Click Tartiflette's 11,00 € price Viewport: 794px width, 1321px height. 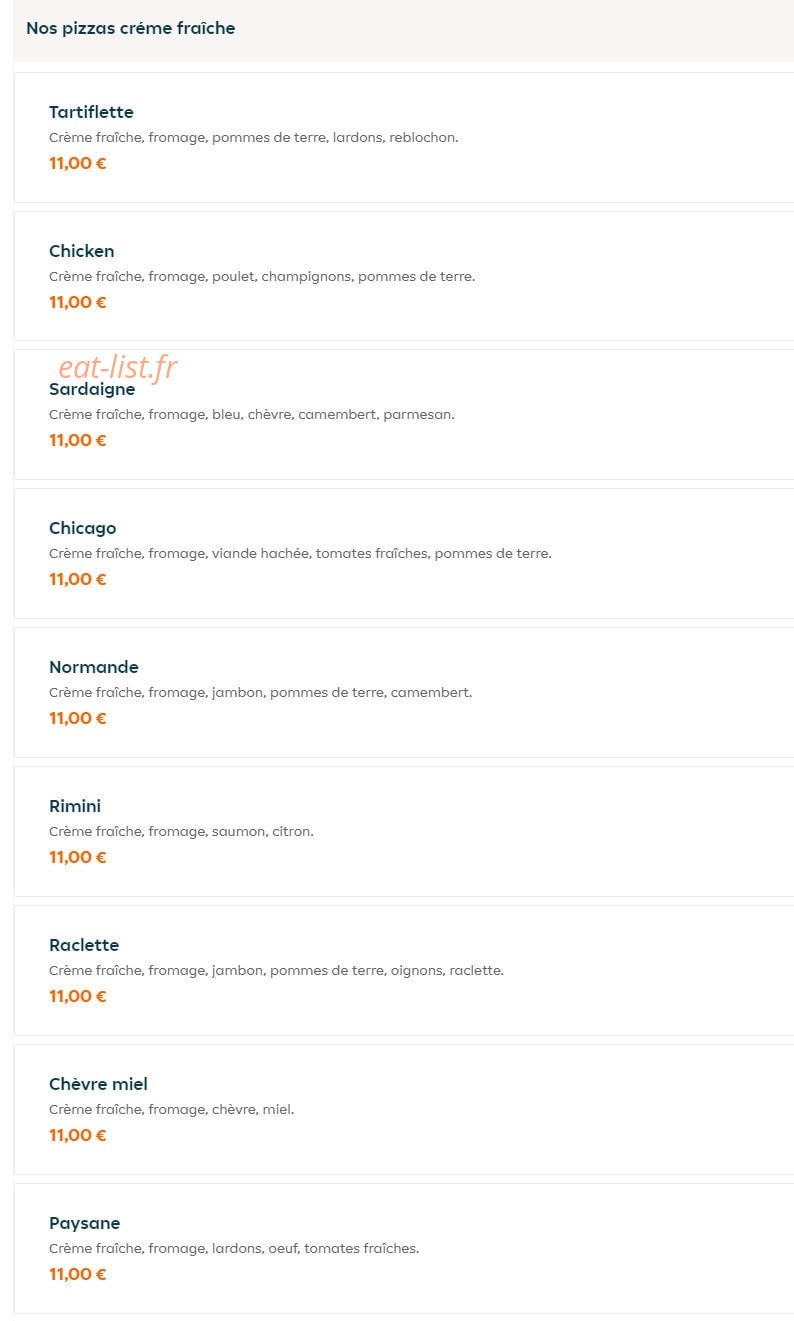pyautogui.click(x=77, y=163)
